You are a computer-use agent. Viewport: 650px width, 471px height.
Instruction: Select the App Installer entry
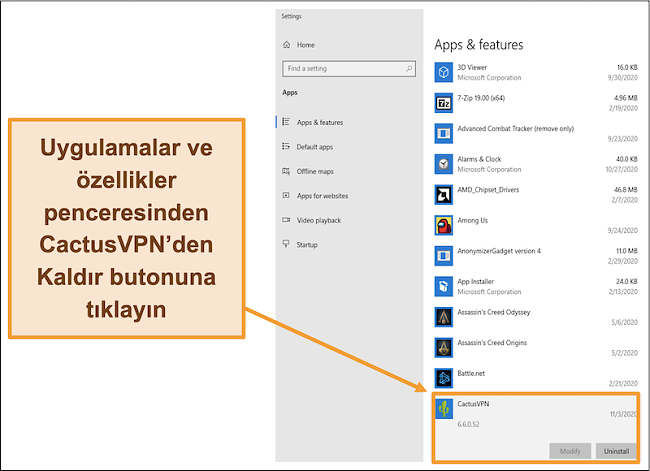tap(475, 282)
